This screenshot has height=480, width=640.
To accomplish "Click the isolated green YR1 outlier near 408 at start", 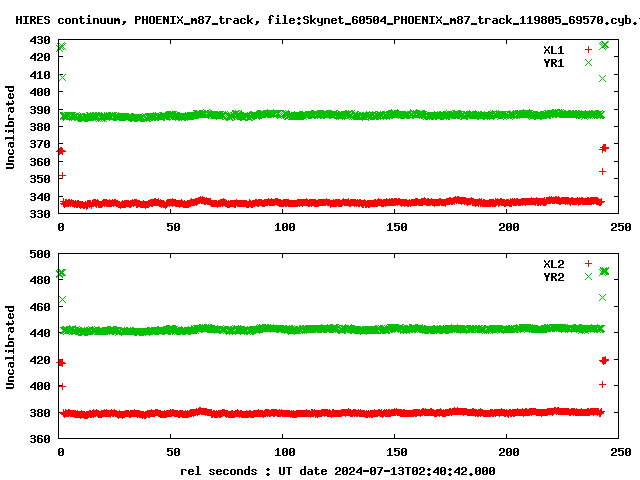I will pos(62,77).
